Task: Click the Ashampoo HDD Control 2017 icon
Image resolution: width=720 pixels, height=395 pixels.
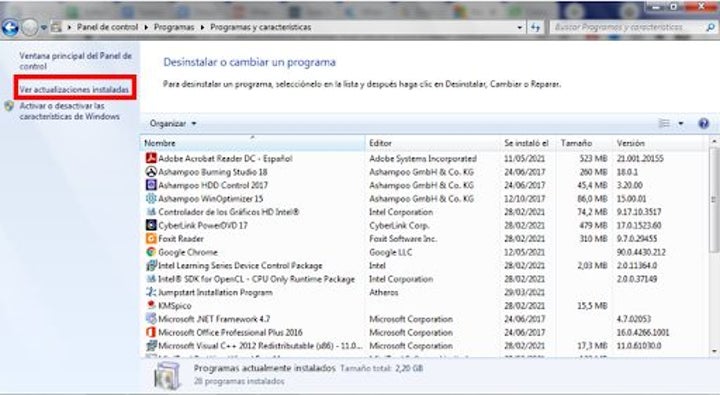Action: (x=151, y=185)
